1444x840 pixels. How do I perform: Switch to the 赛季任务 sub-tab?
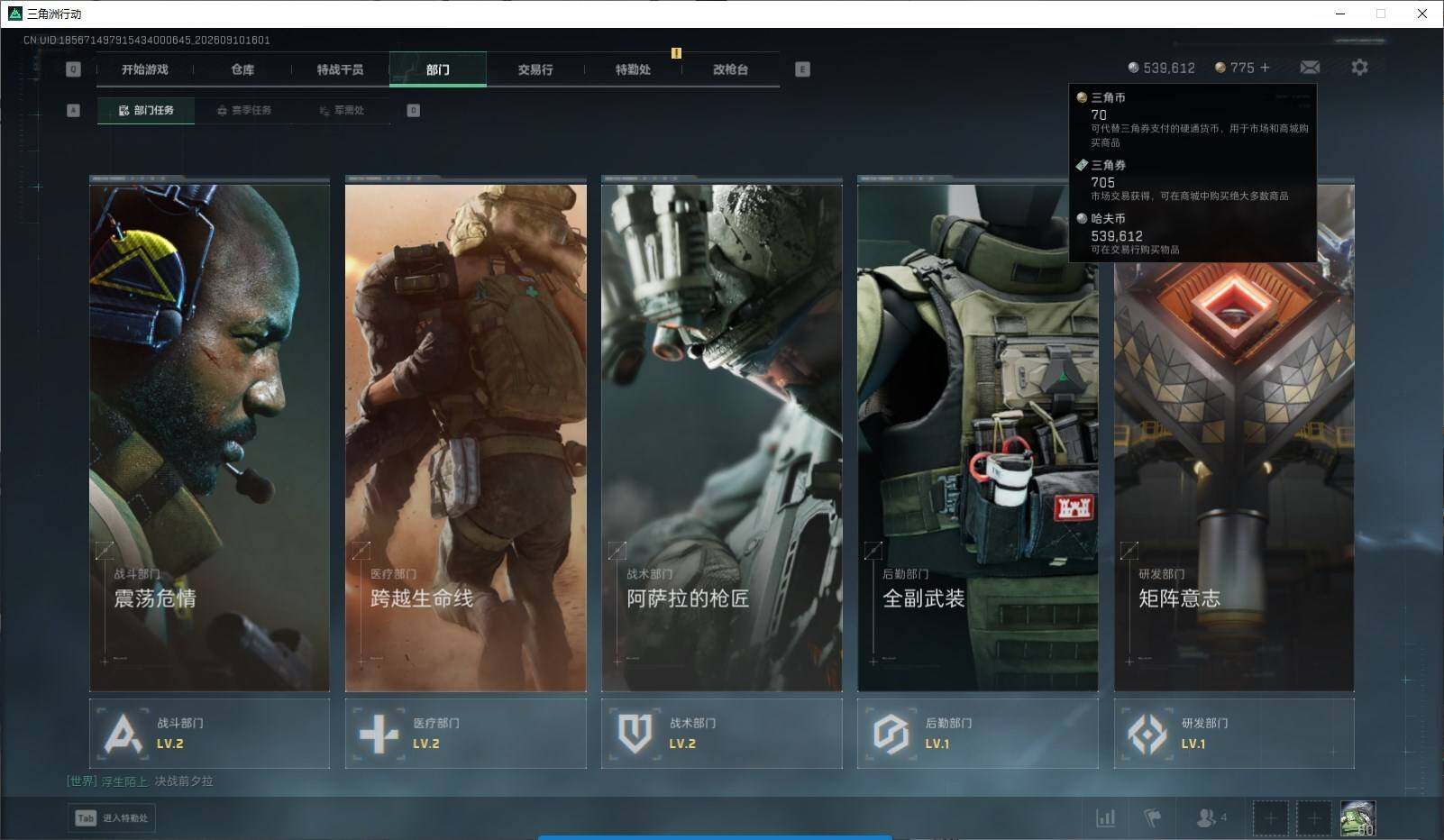(243, 110)
